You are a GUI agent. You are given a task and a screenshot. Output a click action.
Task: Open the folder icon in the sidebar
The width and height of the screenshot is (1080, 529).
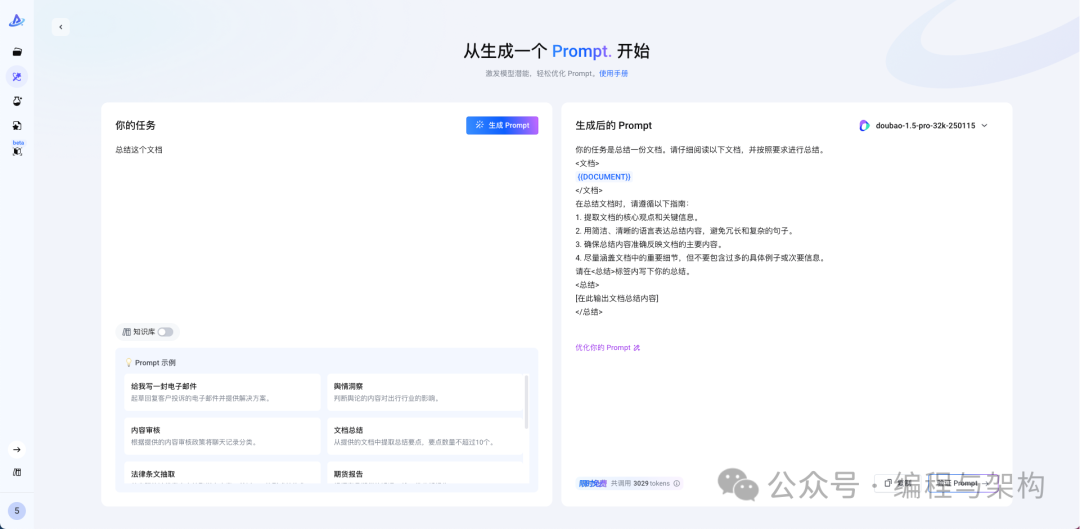(17, 52)
